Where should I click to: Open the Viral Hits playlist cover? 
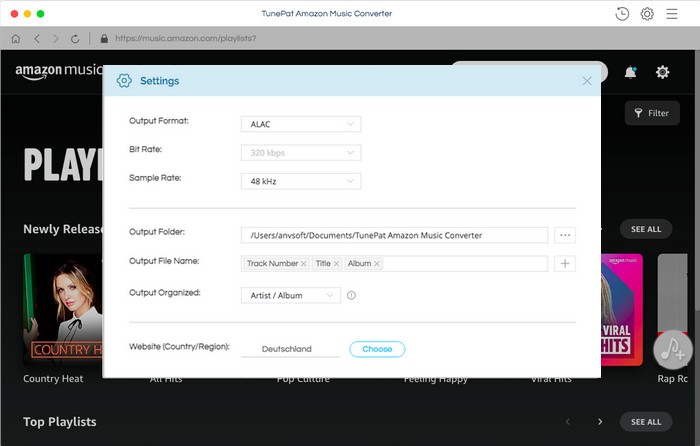coord(622,310)
